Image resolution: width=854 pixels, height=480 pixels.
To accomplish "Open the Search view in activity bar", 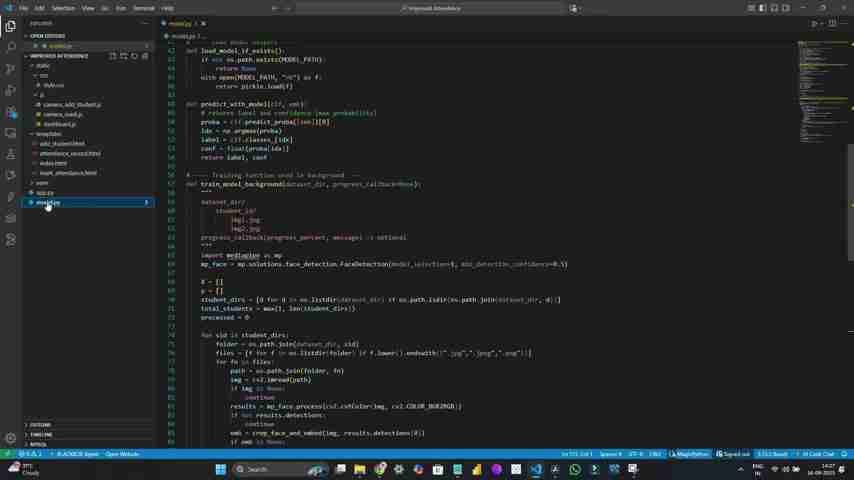I will pyautogui.click(x=11, y=47).
